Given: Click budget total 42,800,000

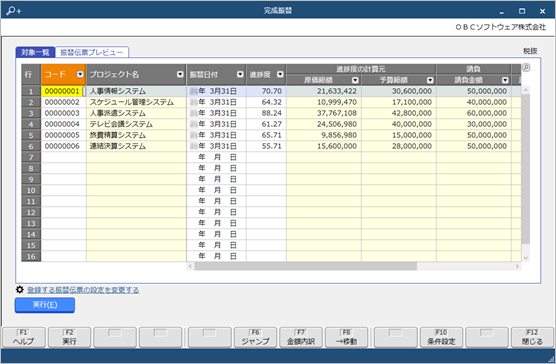Looking at the screenshot, I should 412,113.
